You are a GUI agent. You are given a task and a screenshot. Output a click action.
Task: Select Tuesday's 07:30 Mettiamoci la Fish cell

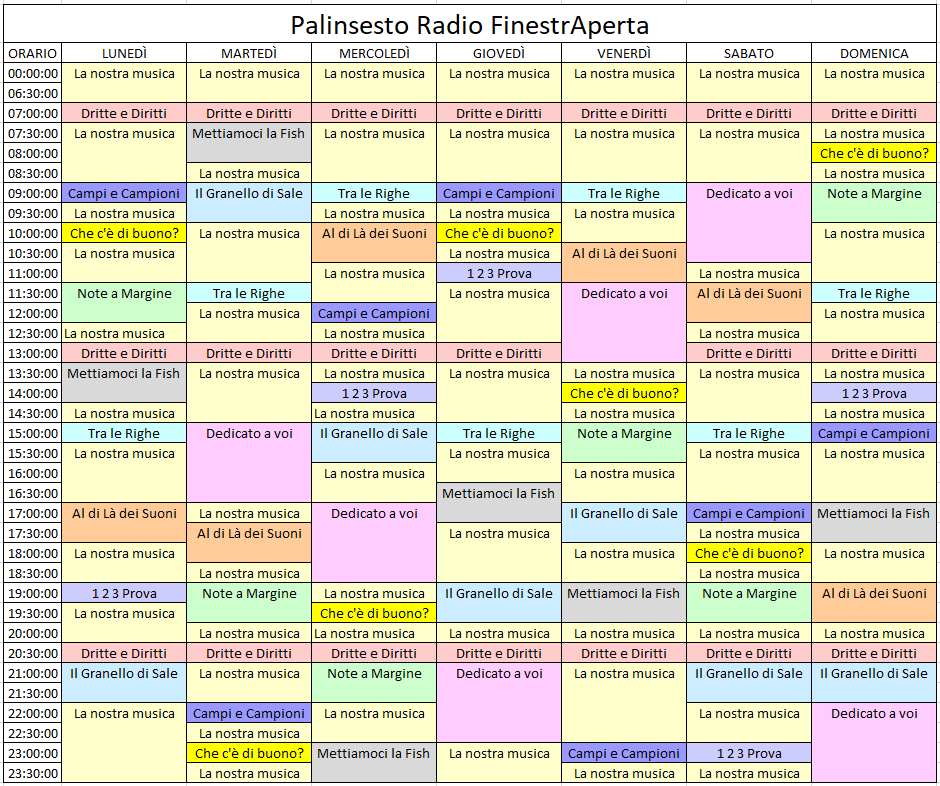(x=249, y=143)
